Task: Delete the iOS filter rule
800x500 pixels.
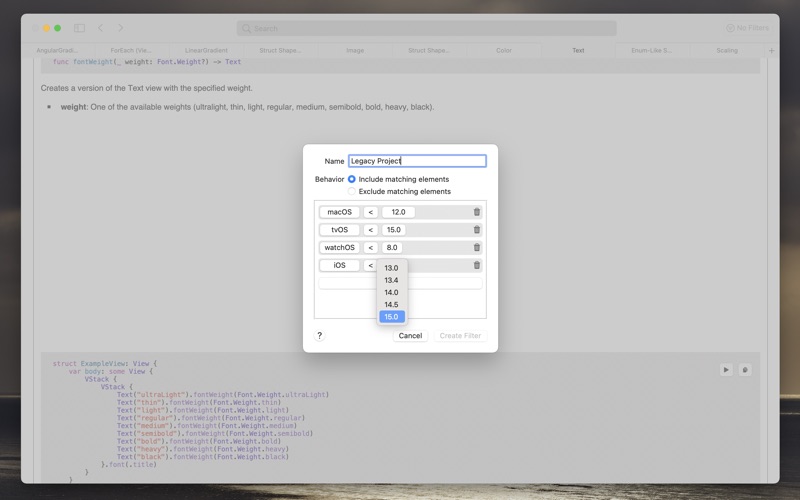Action: click(x=476, y=266)
